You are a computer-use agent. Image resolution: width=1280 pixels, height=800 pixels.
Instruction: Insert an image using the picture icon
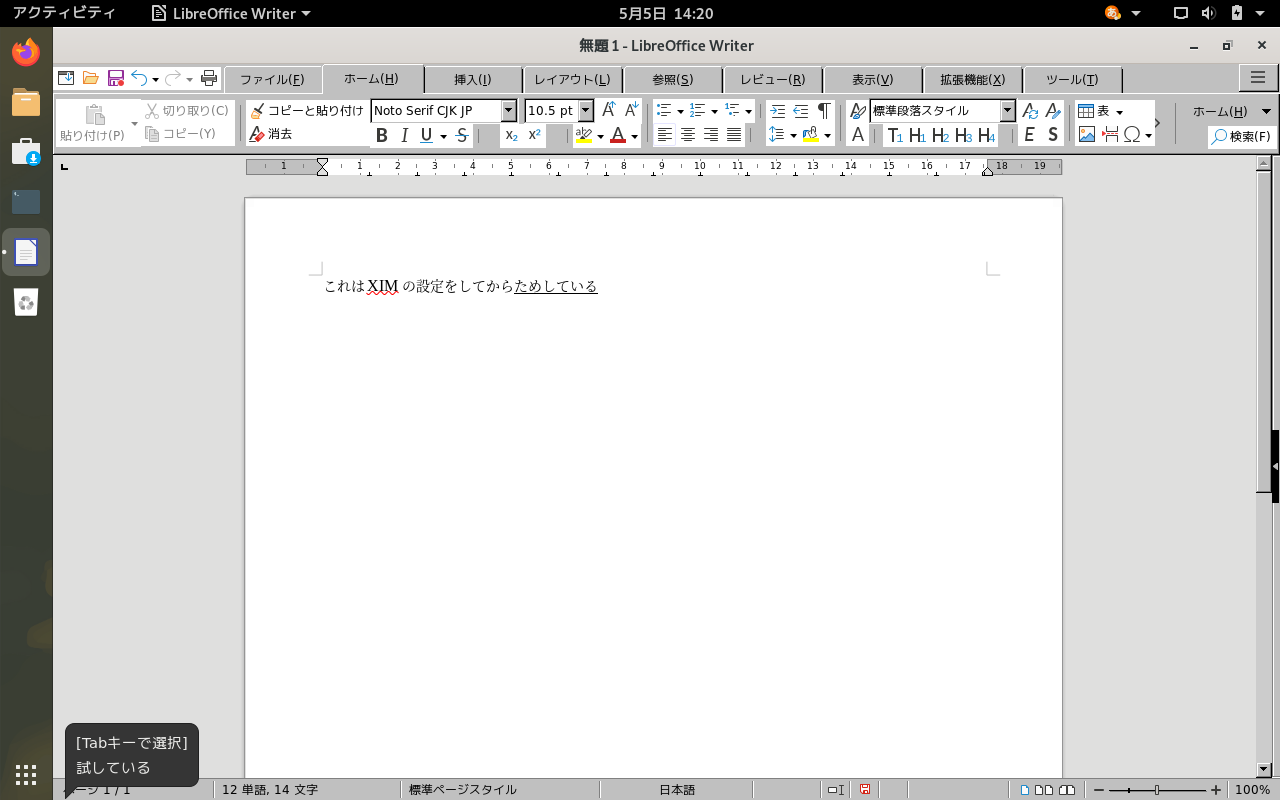pos(1086,135)
